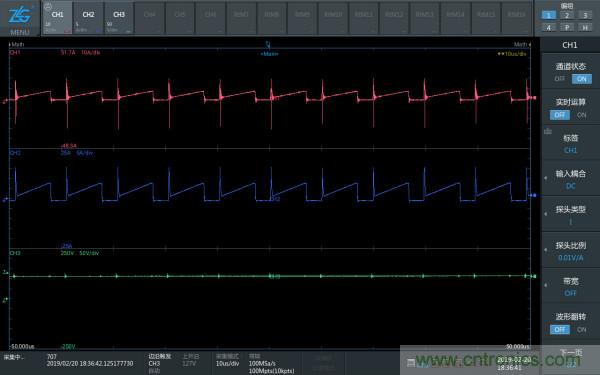Select the CH1 channel tab

coord(57,18)
